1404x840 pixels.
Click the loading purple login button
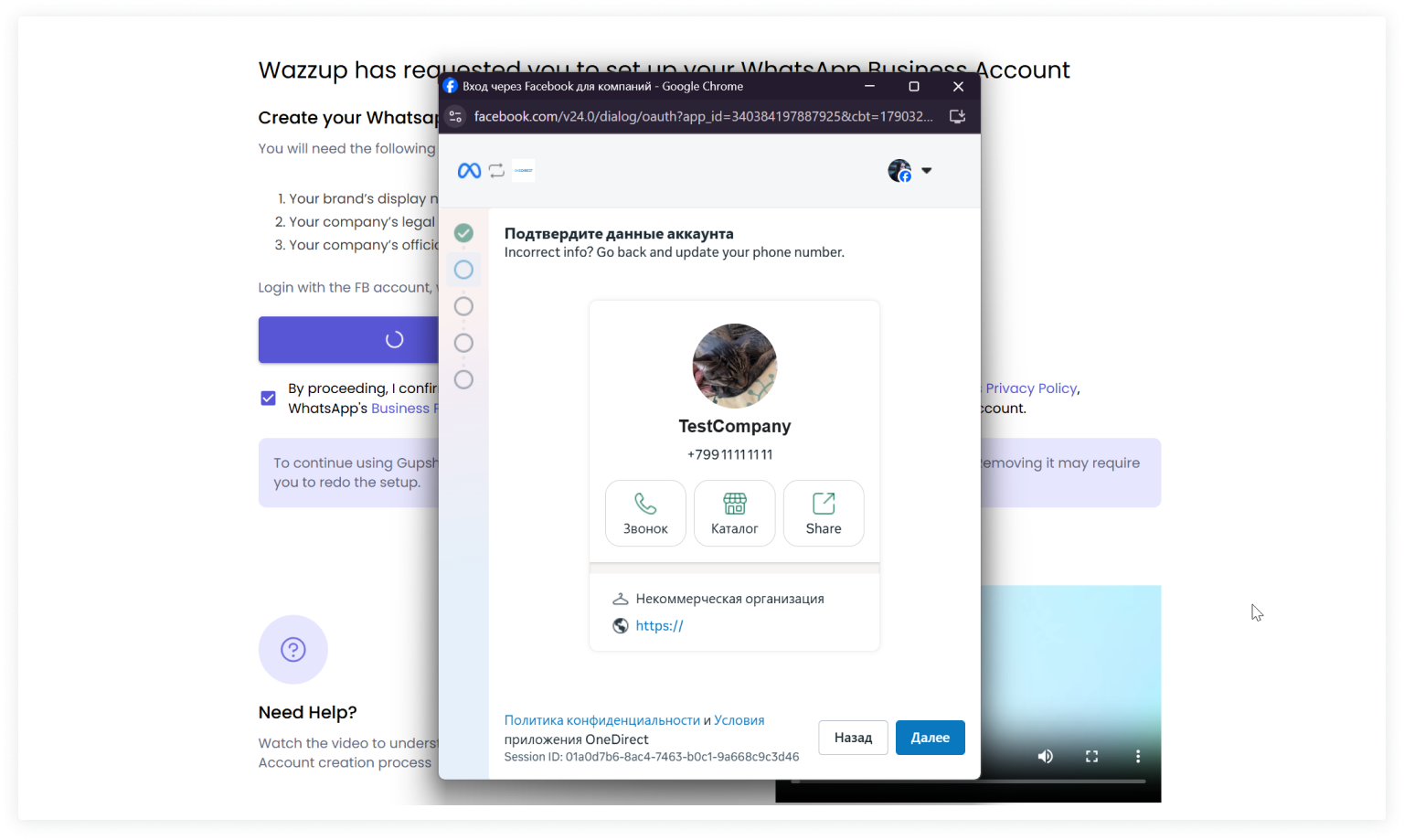click(x=349, y=340)
